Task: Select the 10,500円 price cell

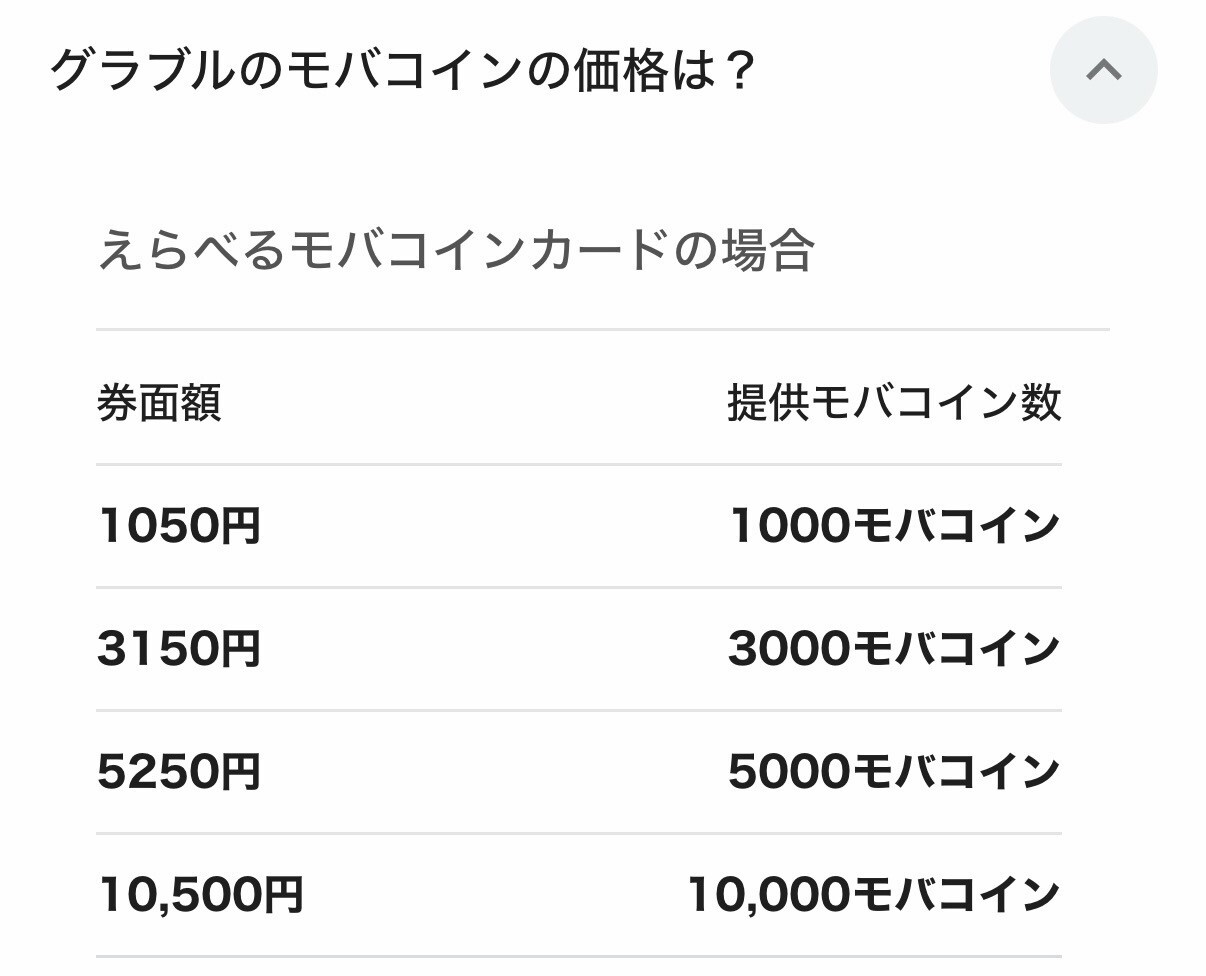Action: pos(200,895)
